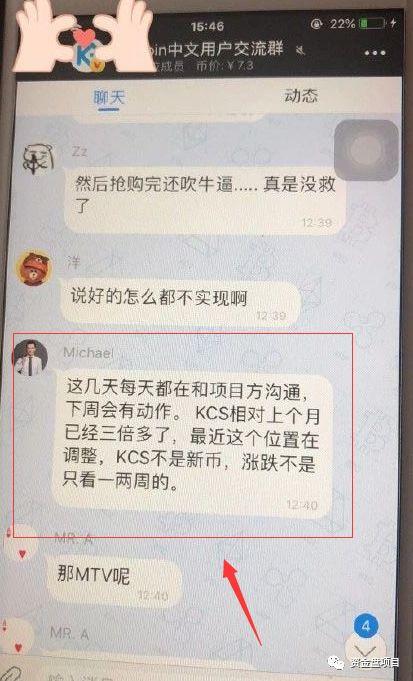Open 洋's bear avatar profile
The height and width of the screenshot is (681, 413).
click(34, 268)
